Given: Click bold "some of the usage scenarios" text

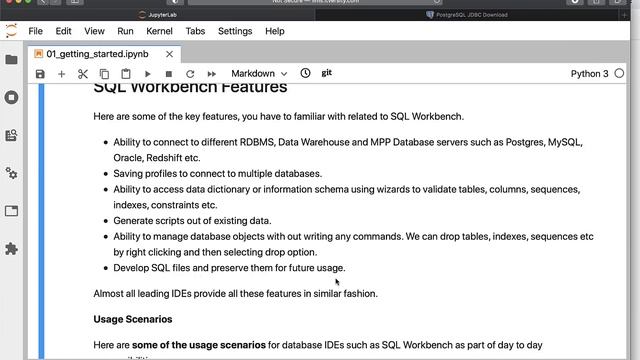Looking at the screenshot, I should [x=199, y=345].
